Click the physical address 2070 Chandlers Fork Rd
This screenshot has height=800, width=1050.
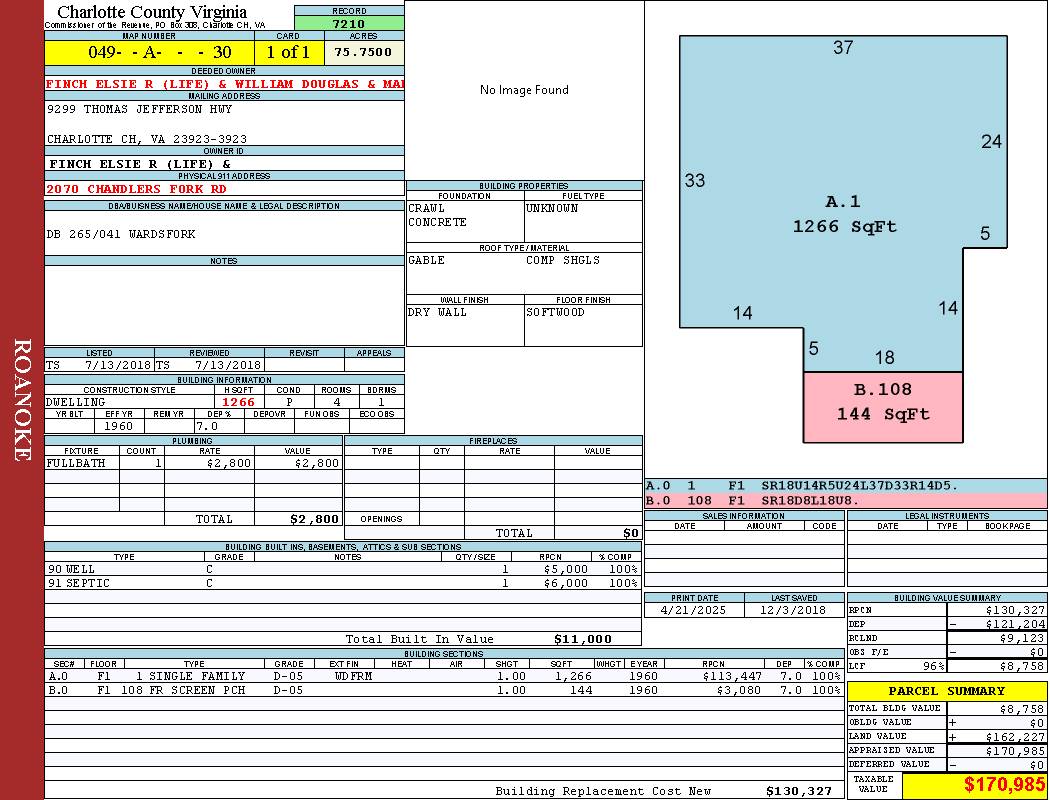pos(136,189)
